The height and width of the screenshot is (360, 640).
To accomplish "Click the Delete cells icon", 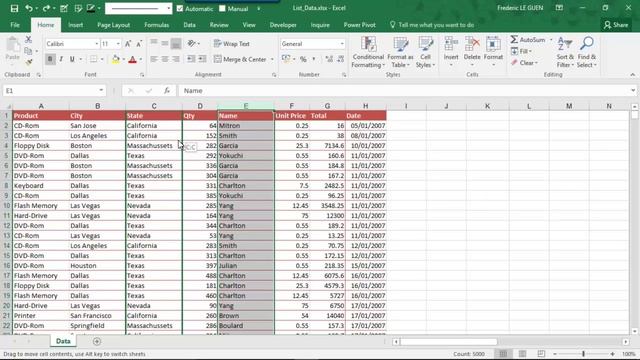I will click(472, 44).
